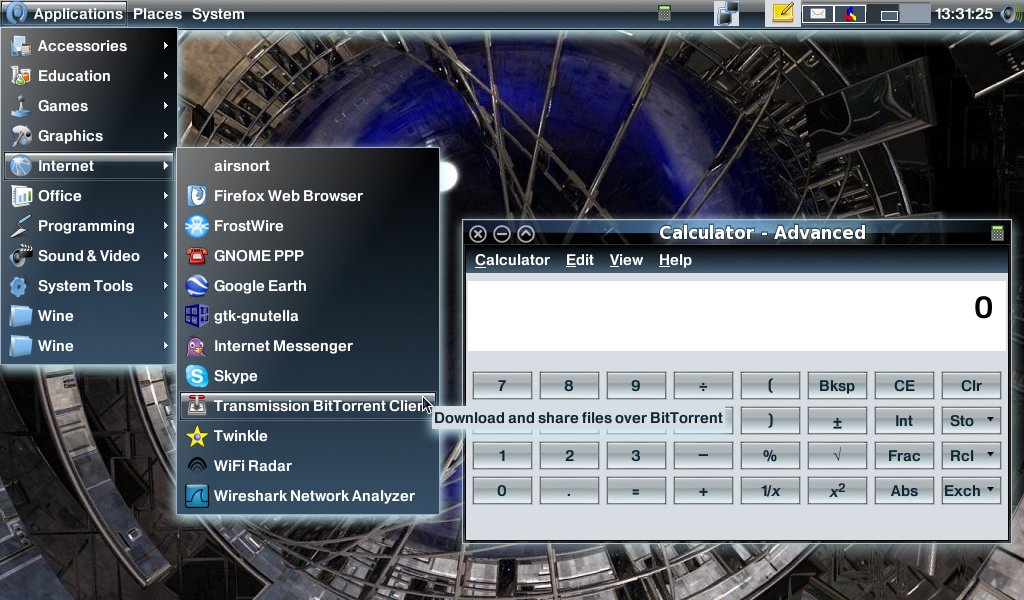Click the number 7 key in Calculator
1024x600 pixels.
pyautogui.click(x=502, y=386)
